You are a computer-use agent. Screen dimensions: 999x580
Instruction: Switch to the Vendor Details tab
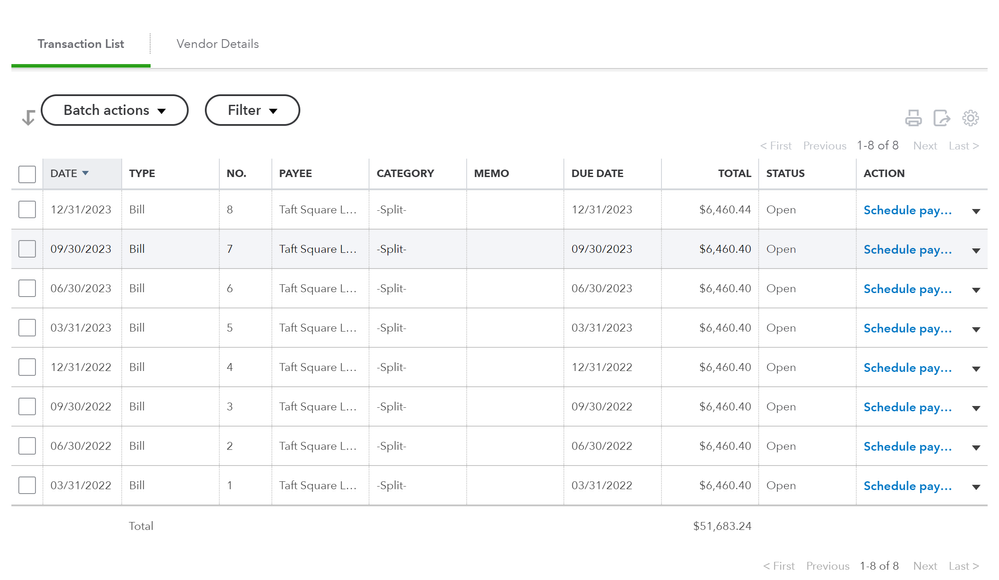(217, 44)
